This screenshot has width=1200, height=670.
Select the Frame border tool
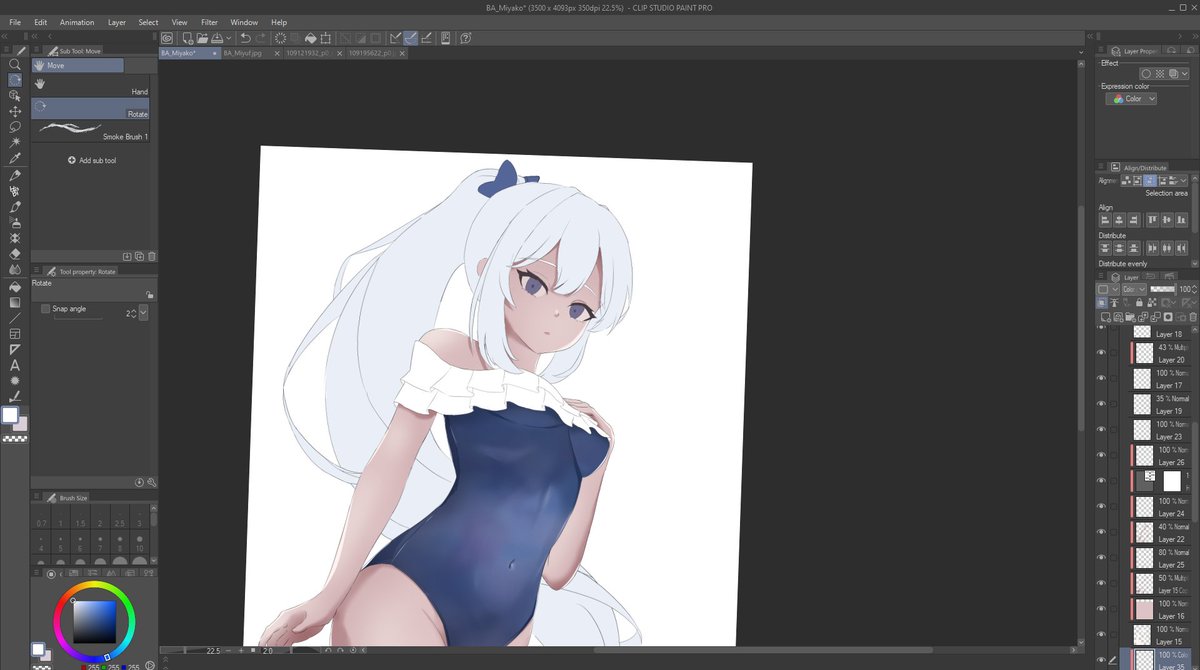click(15, 334)
